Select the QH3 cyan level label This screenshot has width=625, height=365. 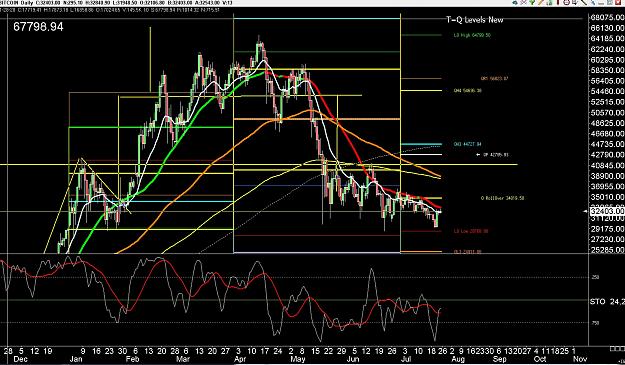pyautogui.click(x=467, y=144)
